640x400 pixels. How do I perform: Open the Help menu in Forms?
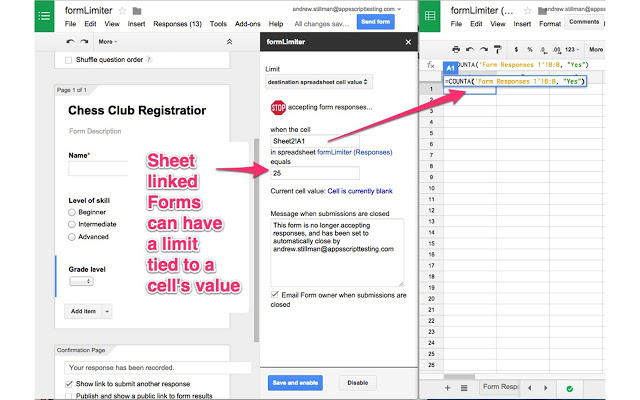click(x=276, y=24)
